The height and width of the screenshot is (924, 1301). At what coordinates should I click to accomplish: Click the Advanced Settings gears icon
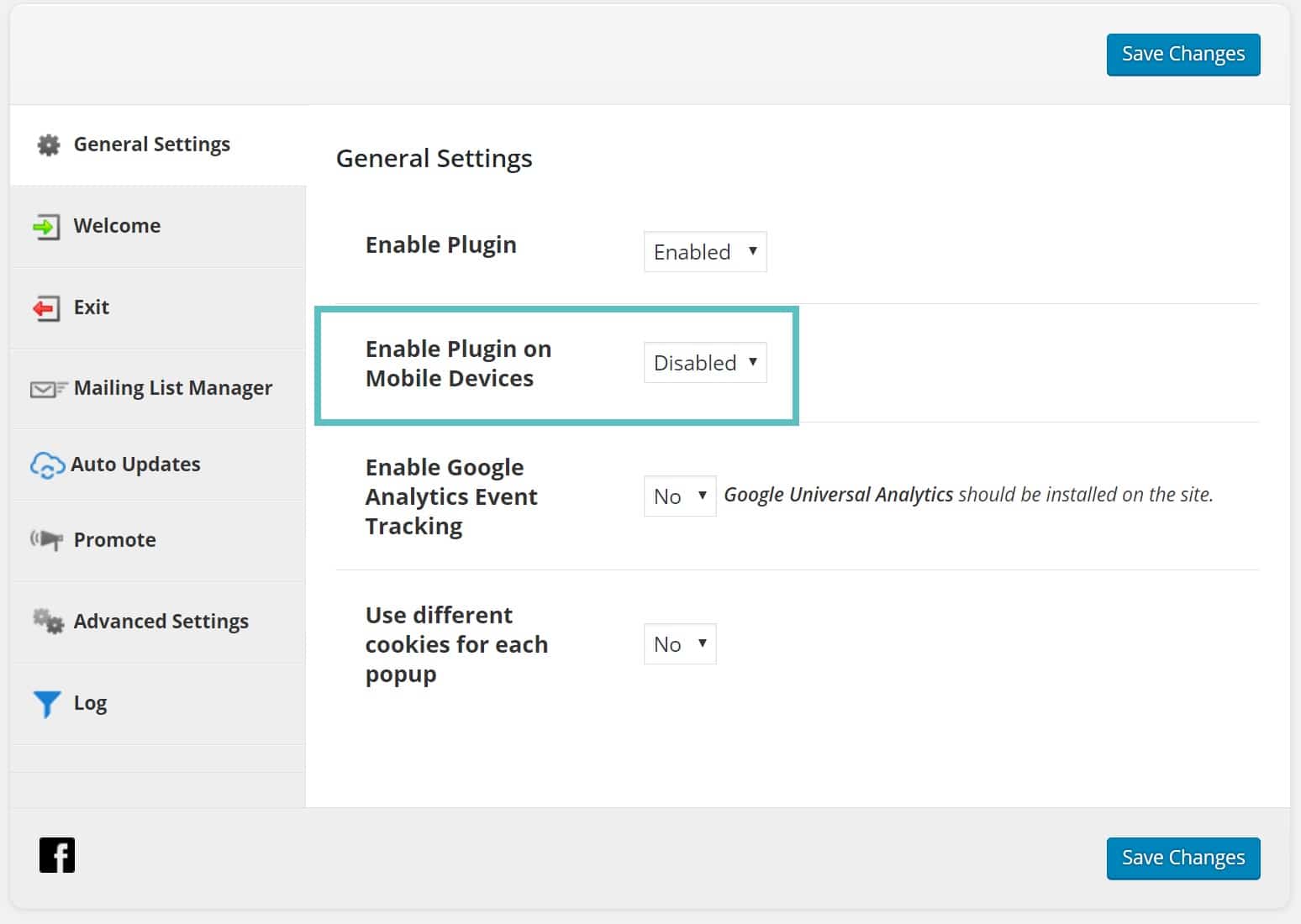coord(48,622)
